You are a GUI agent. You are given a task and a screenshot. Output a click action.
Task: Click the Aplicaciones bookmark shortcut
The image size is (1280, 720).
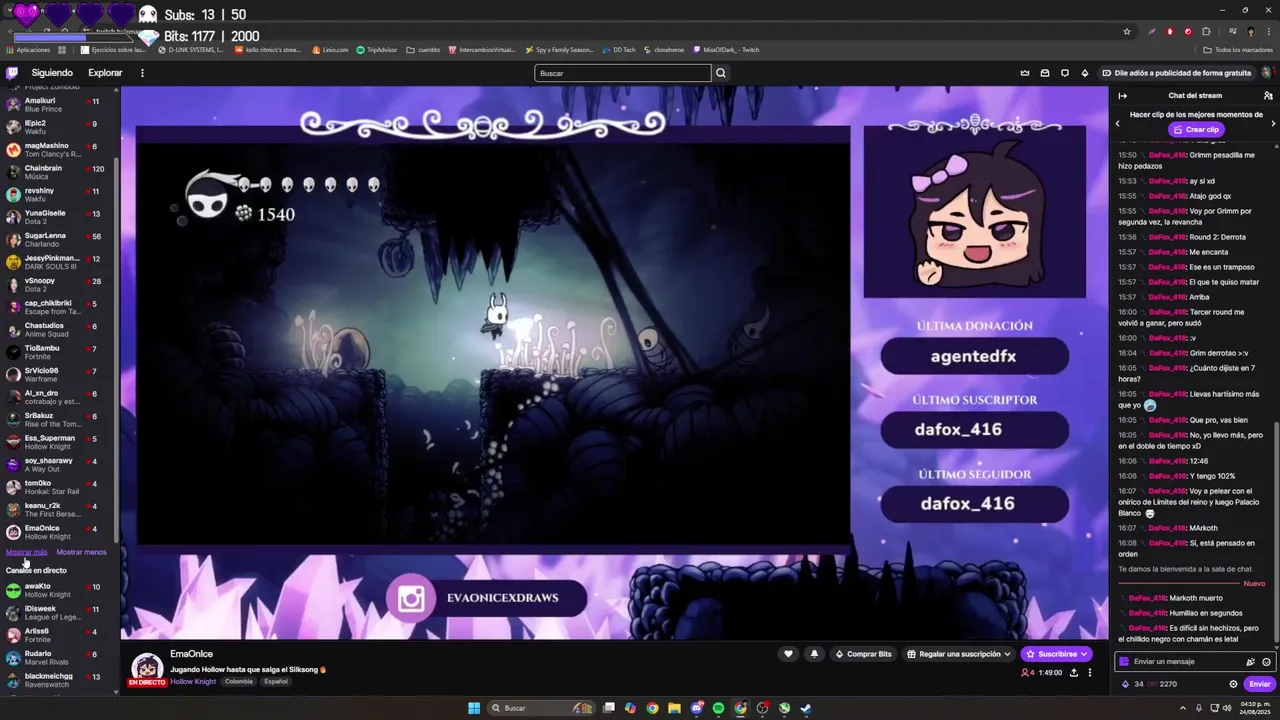point(28,50)
